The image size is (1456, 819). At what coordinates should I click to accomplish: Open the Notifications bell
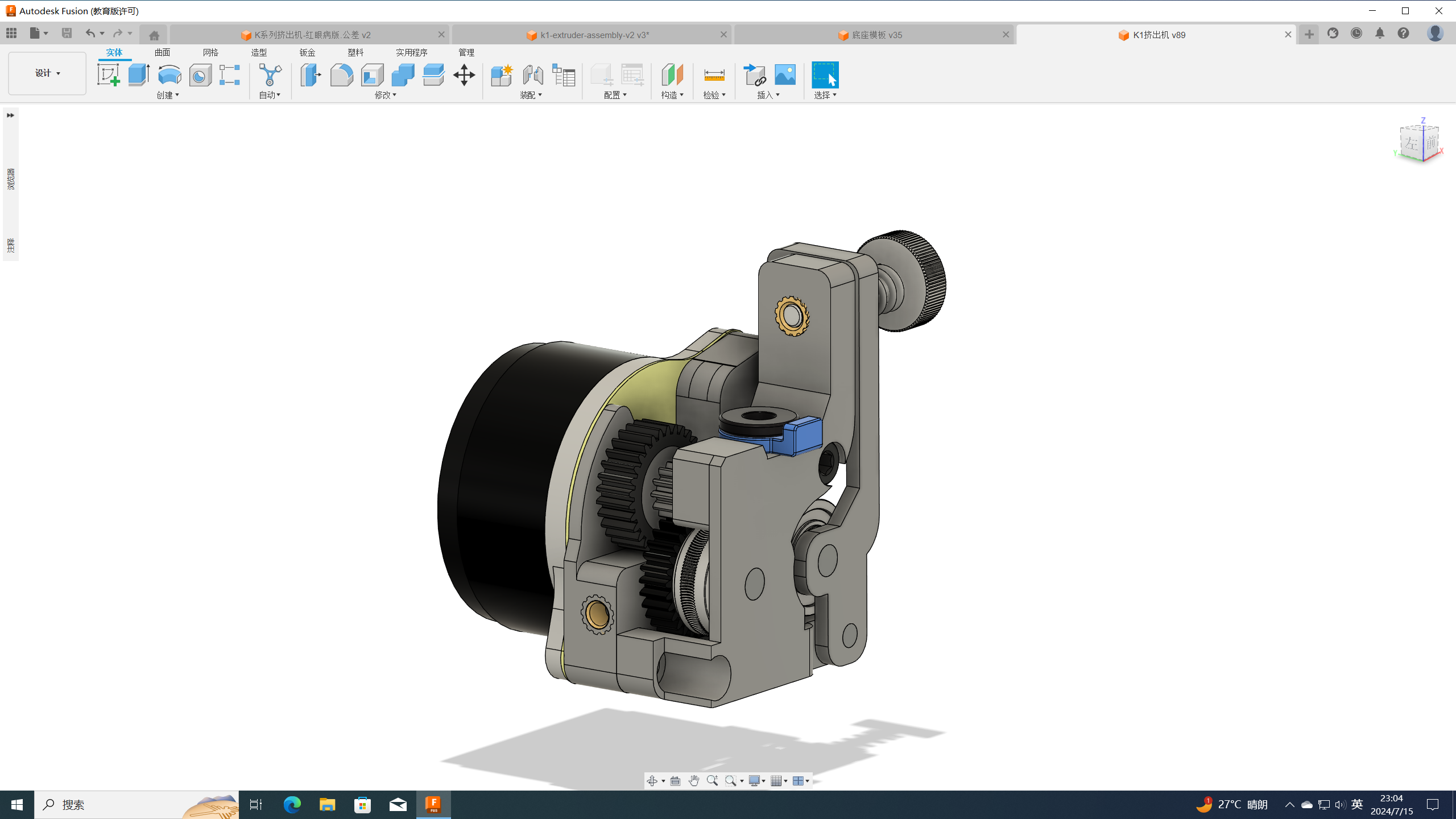(1380, 34)
